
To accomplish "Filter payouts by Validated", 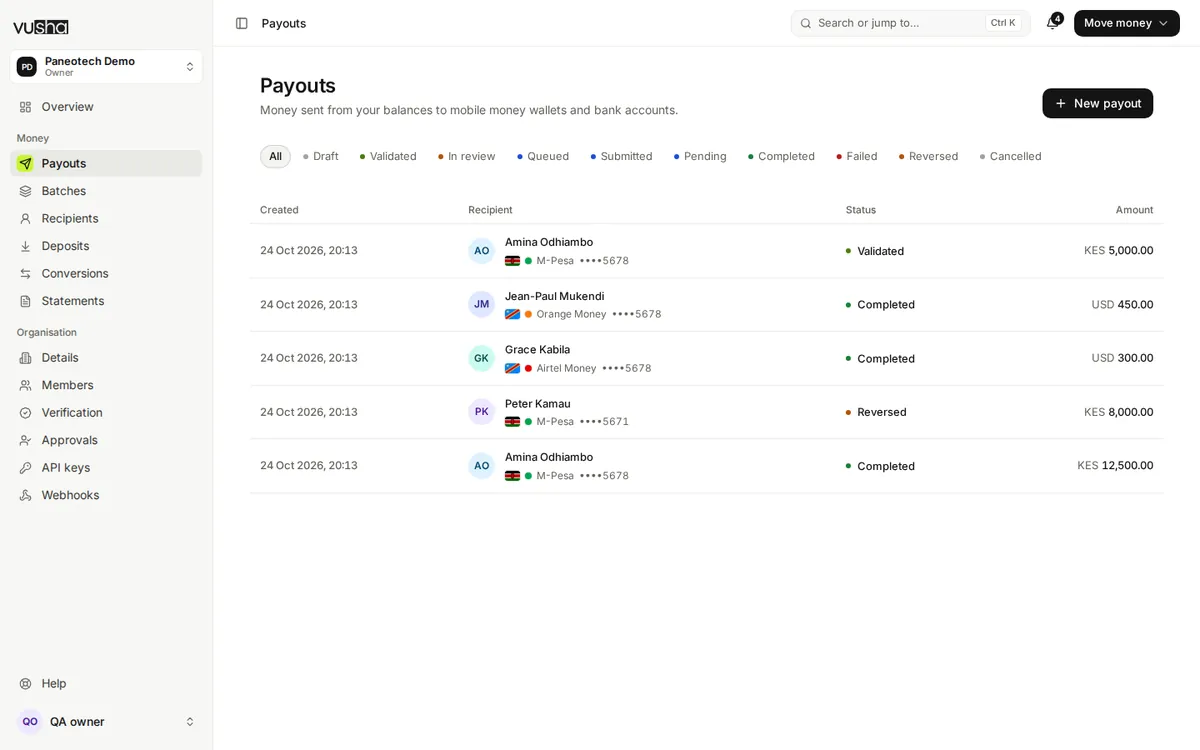I will (x=388, y=156).
